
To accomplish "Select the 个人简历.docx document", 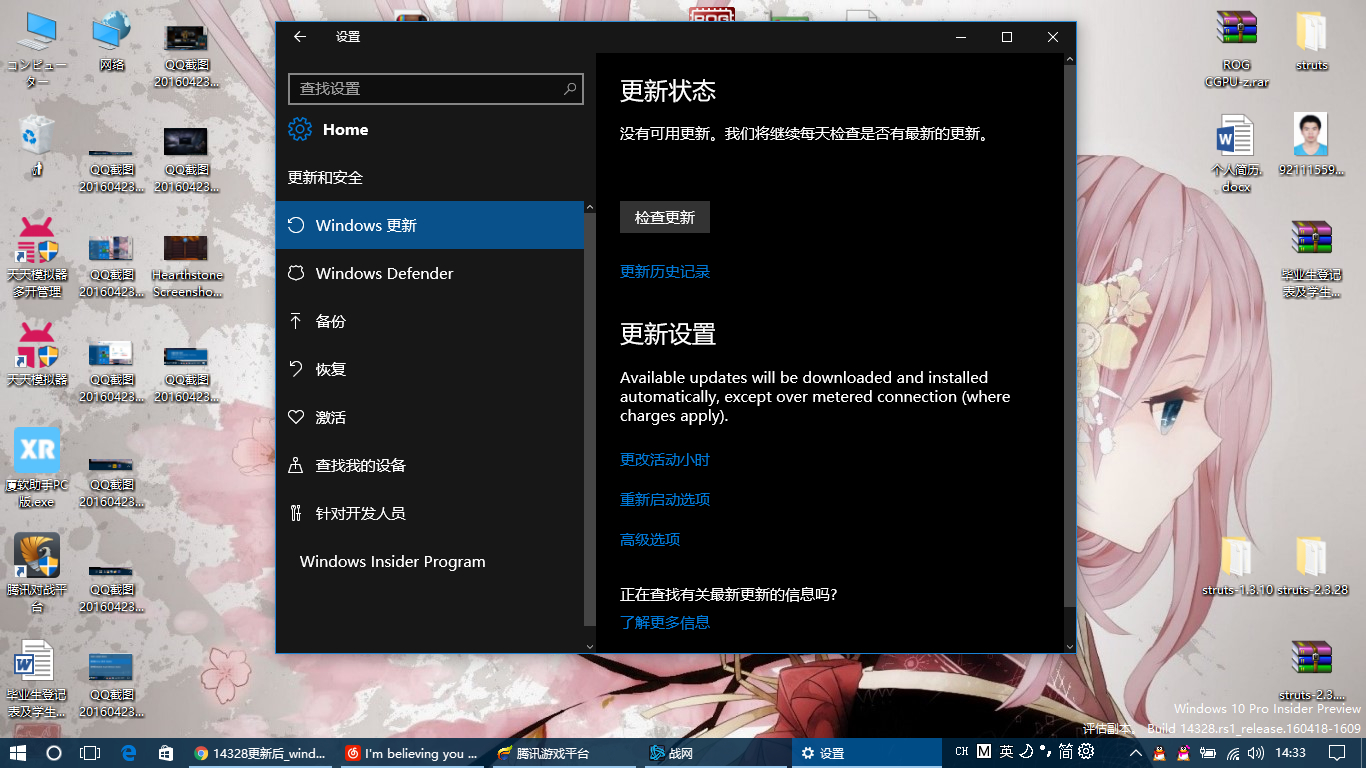I will point(1236,153).
